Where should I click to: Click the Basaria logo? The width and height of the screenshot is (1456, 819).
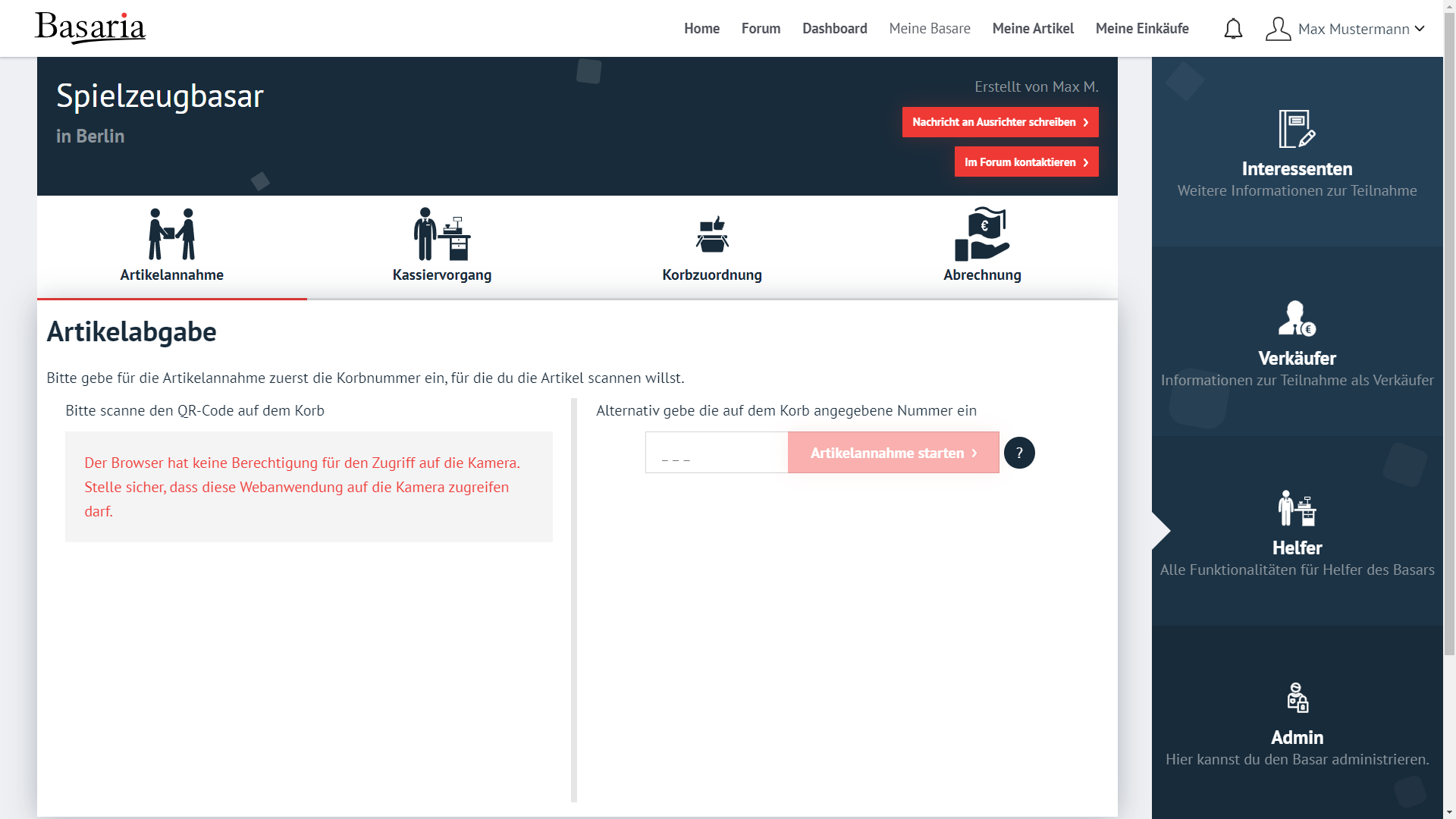pos(90,28)
